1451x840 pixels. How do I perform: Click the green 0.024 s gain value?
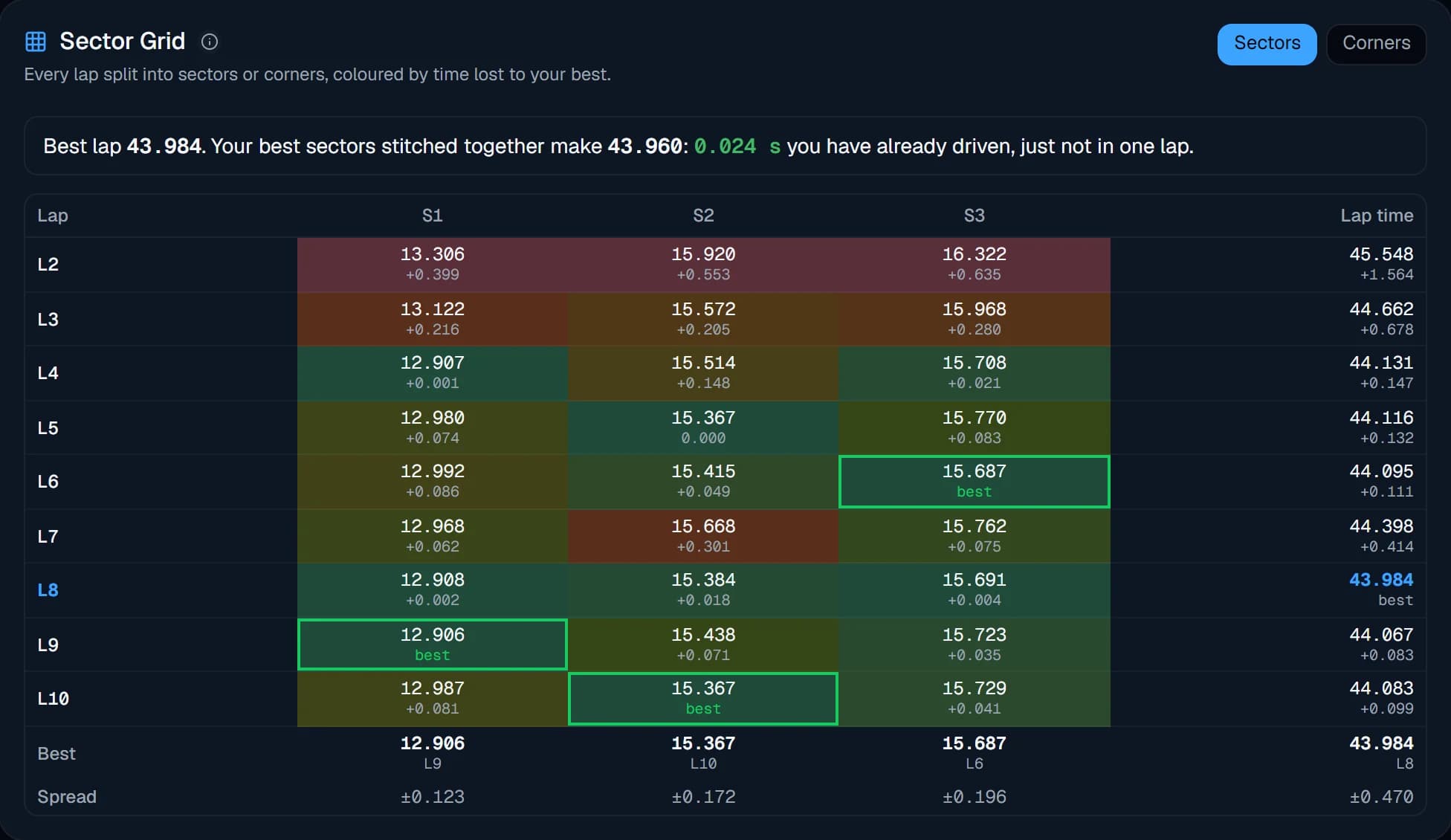point(737,146)
